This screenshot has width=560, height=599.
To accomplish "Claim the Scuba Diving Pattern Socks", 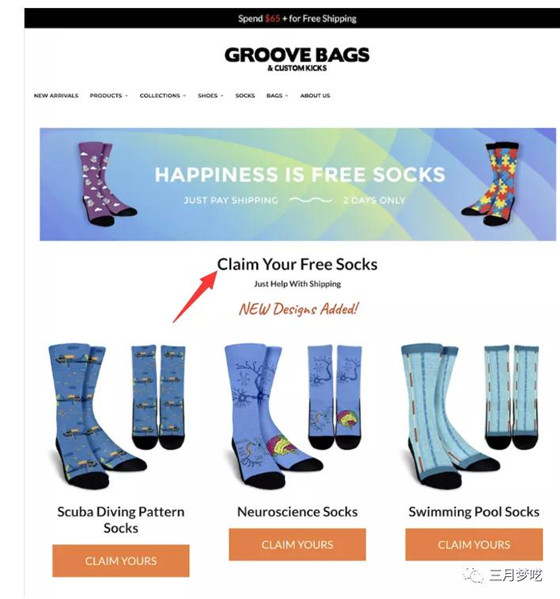I will 121,561.
